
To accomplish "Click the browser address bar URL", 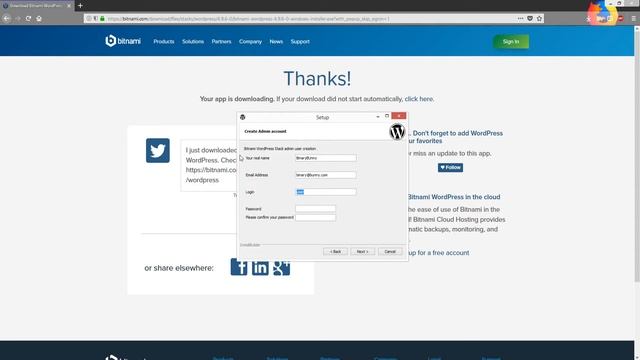I will click(248, 19).
